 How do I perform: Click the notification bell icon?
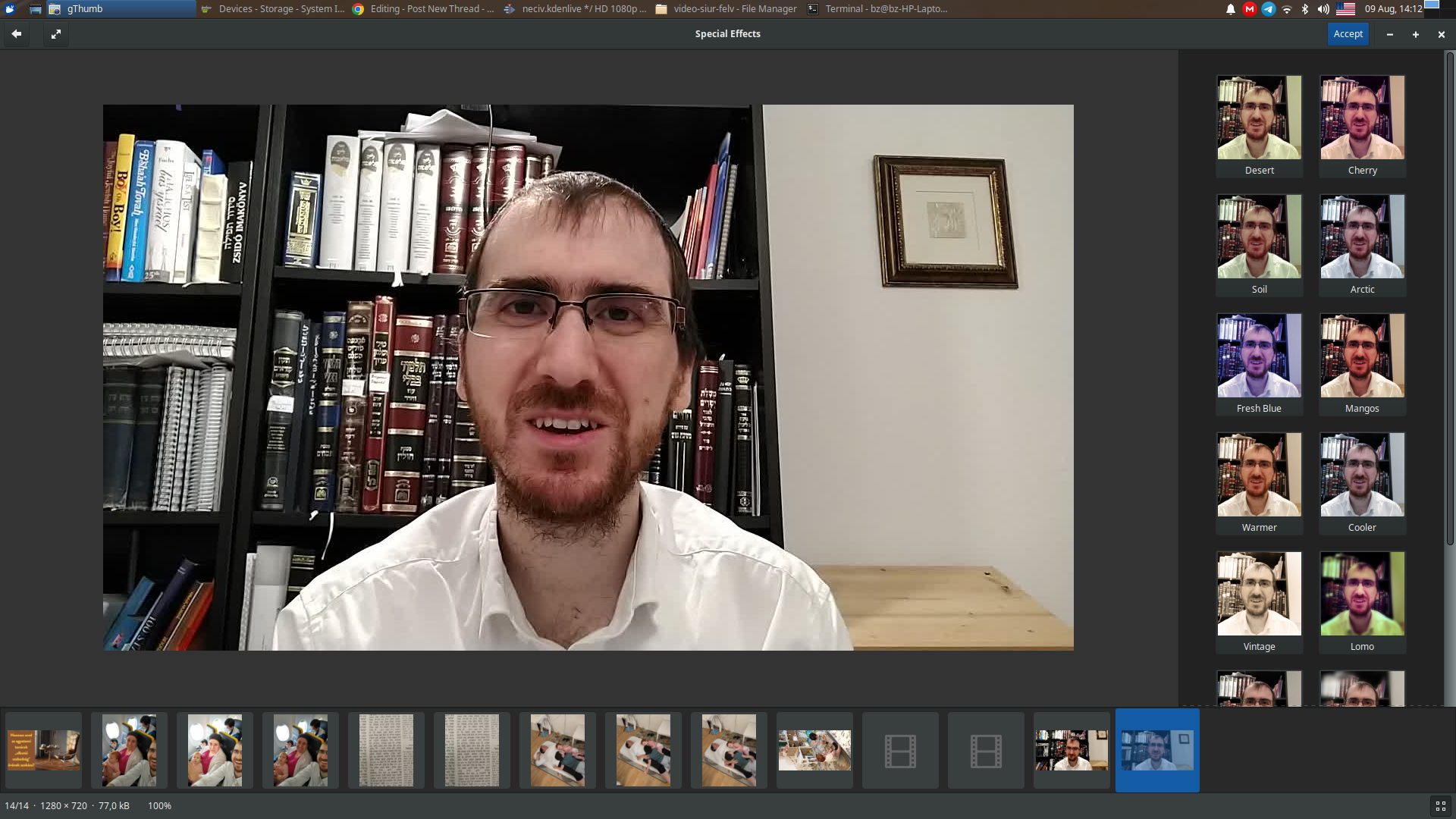[x=1230, y=9]
